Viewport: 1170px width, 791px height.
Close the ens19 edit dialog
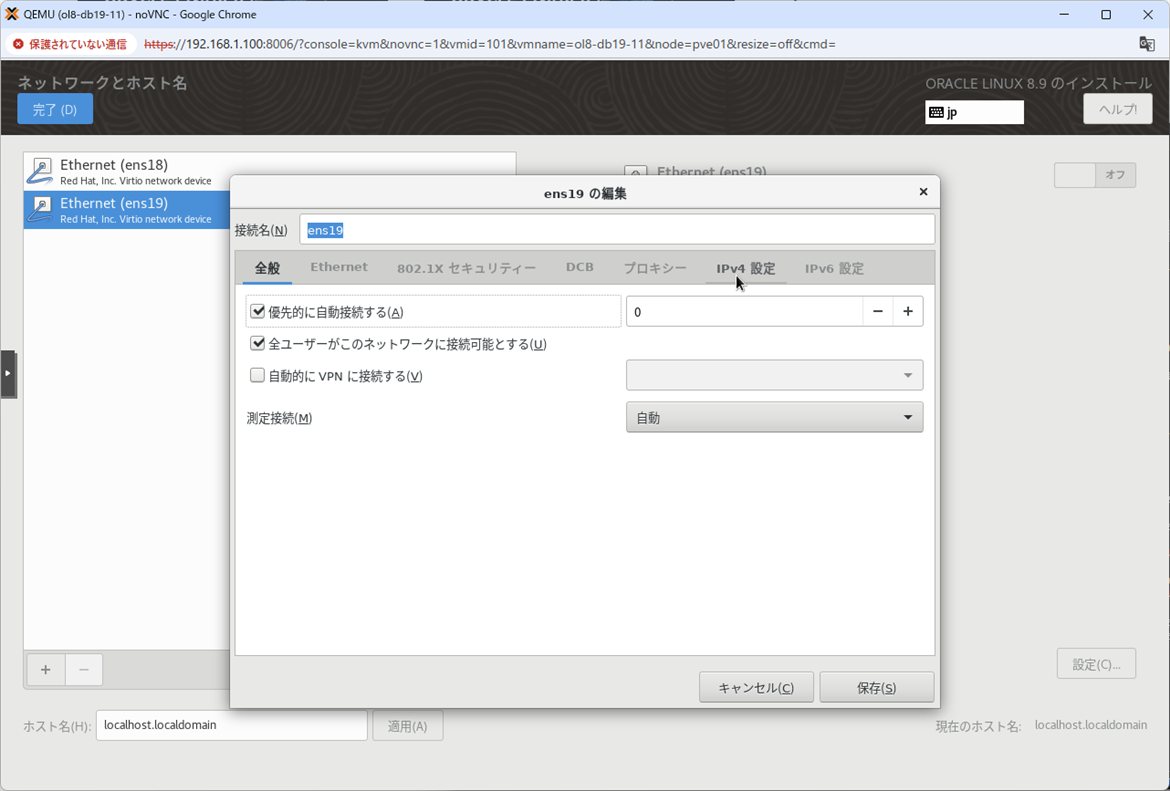(x=923, y=192)
